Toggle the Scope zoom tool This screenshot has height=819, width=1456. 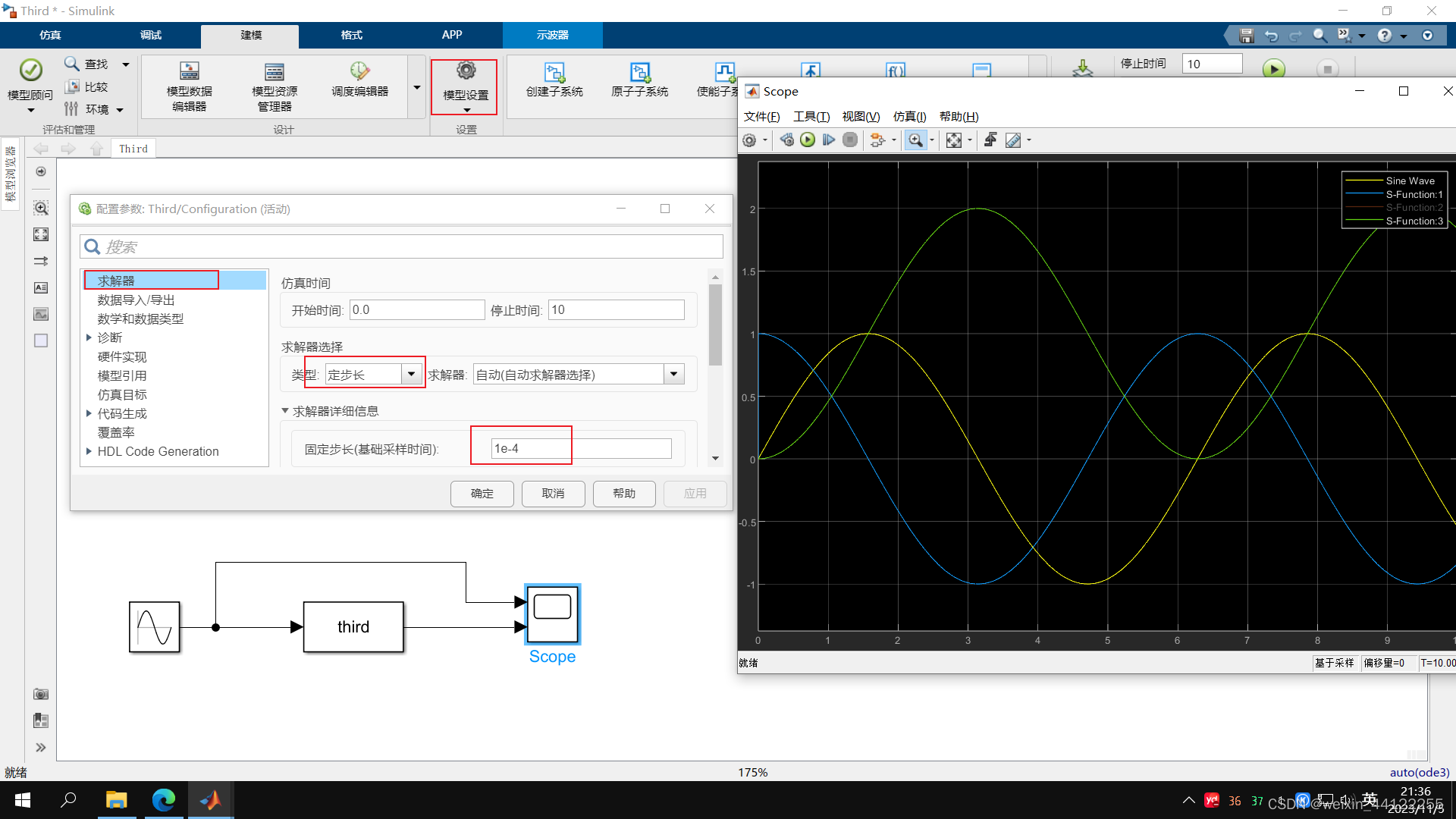tap(915, 140)
